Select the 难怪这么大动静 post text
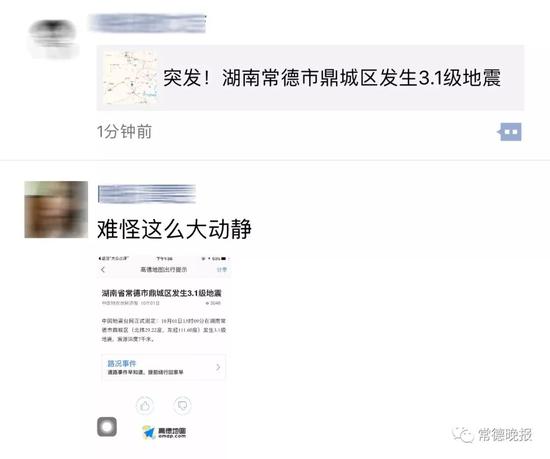 (x=174, y=229)
